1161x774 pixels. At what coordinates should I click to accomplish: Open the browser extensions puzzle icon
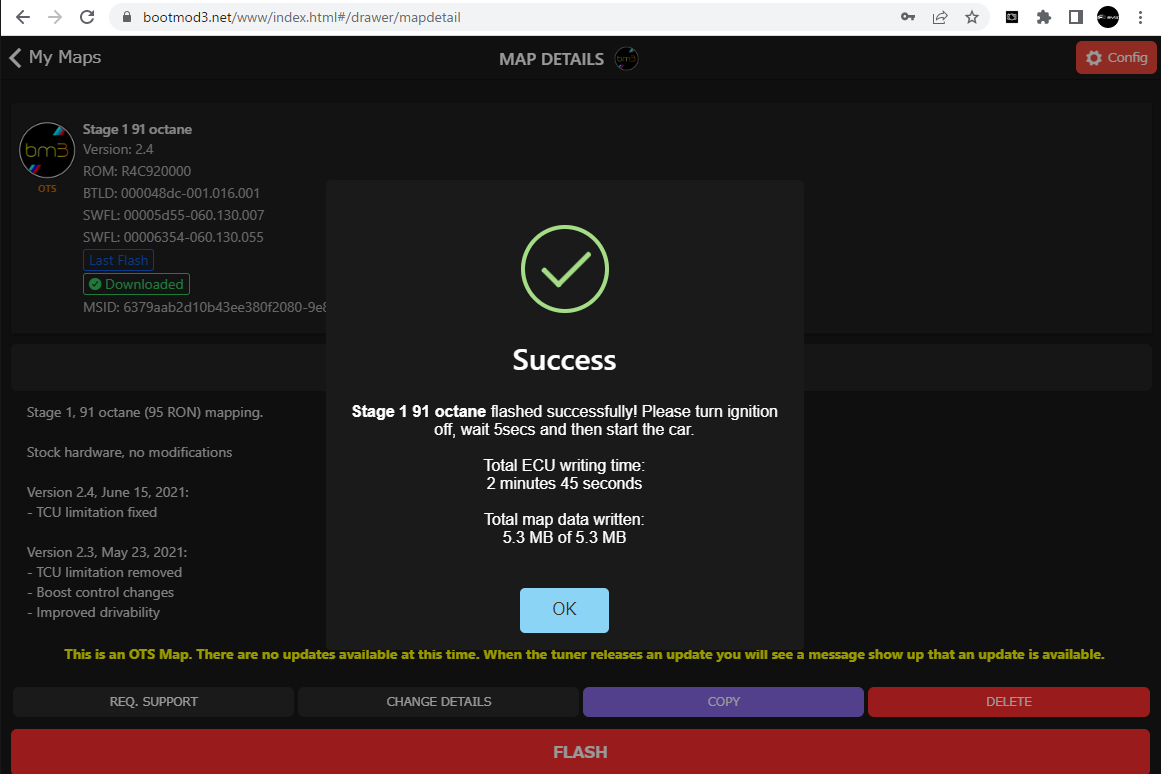[1043, 17]
